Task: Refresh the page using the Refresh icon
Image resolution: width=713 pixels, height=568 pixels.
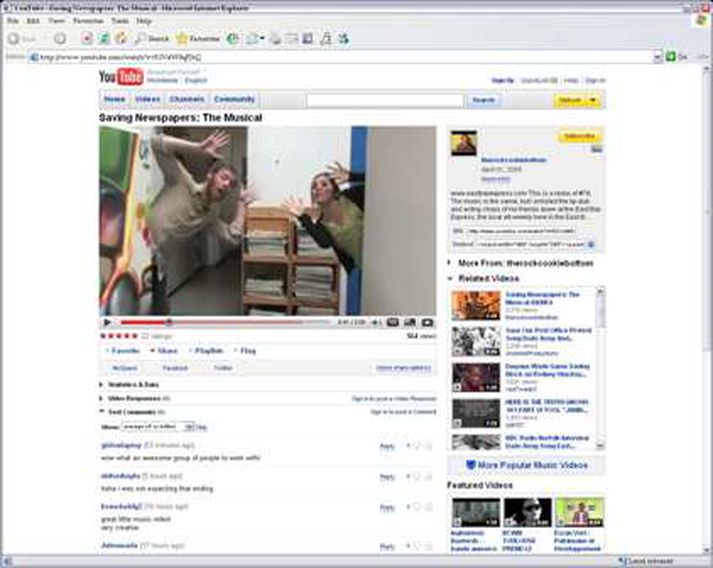Action: 104,39
